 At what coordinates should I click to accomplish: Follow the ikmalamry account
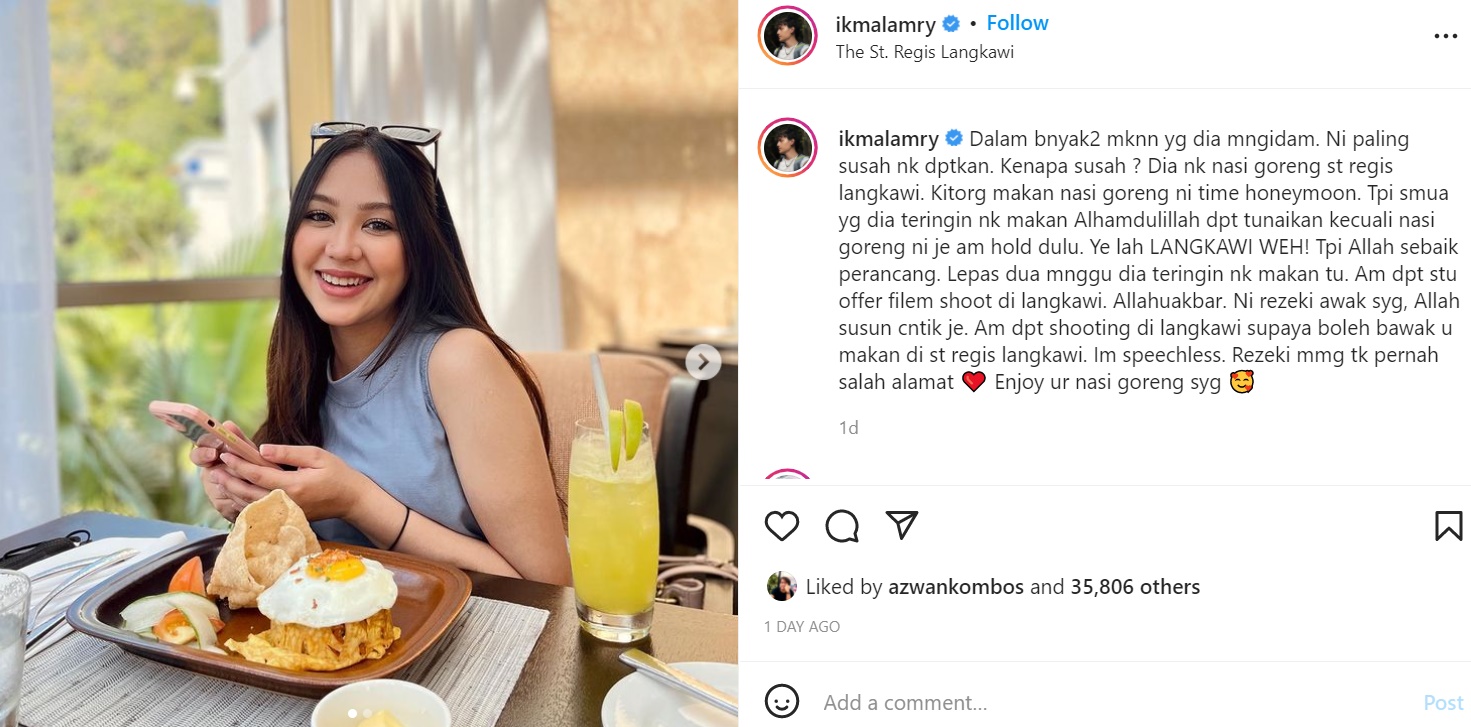tap(1017, 23)
